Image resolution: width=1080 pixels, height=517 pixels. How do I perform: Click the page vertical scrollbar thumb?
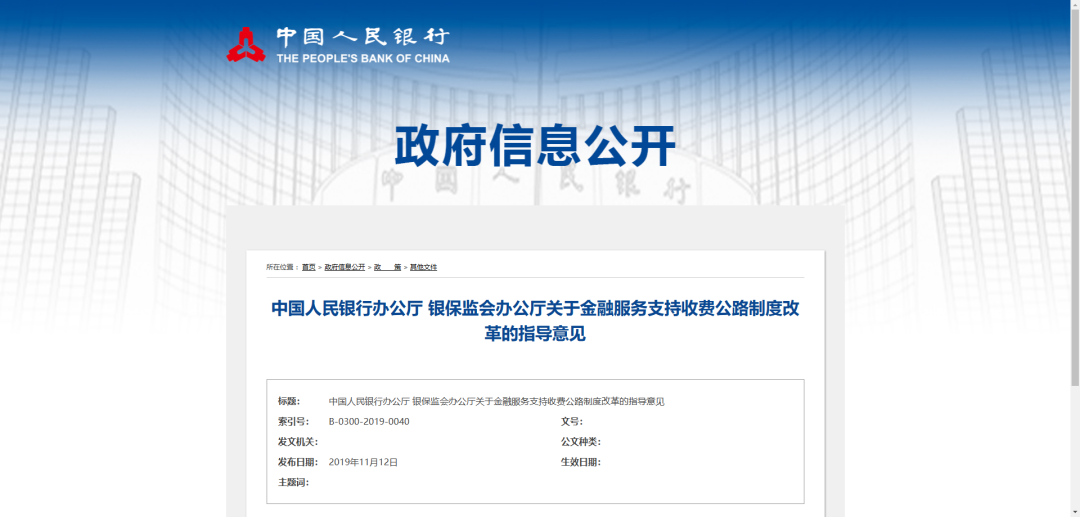1075,197
